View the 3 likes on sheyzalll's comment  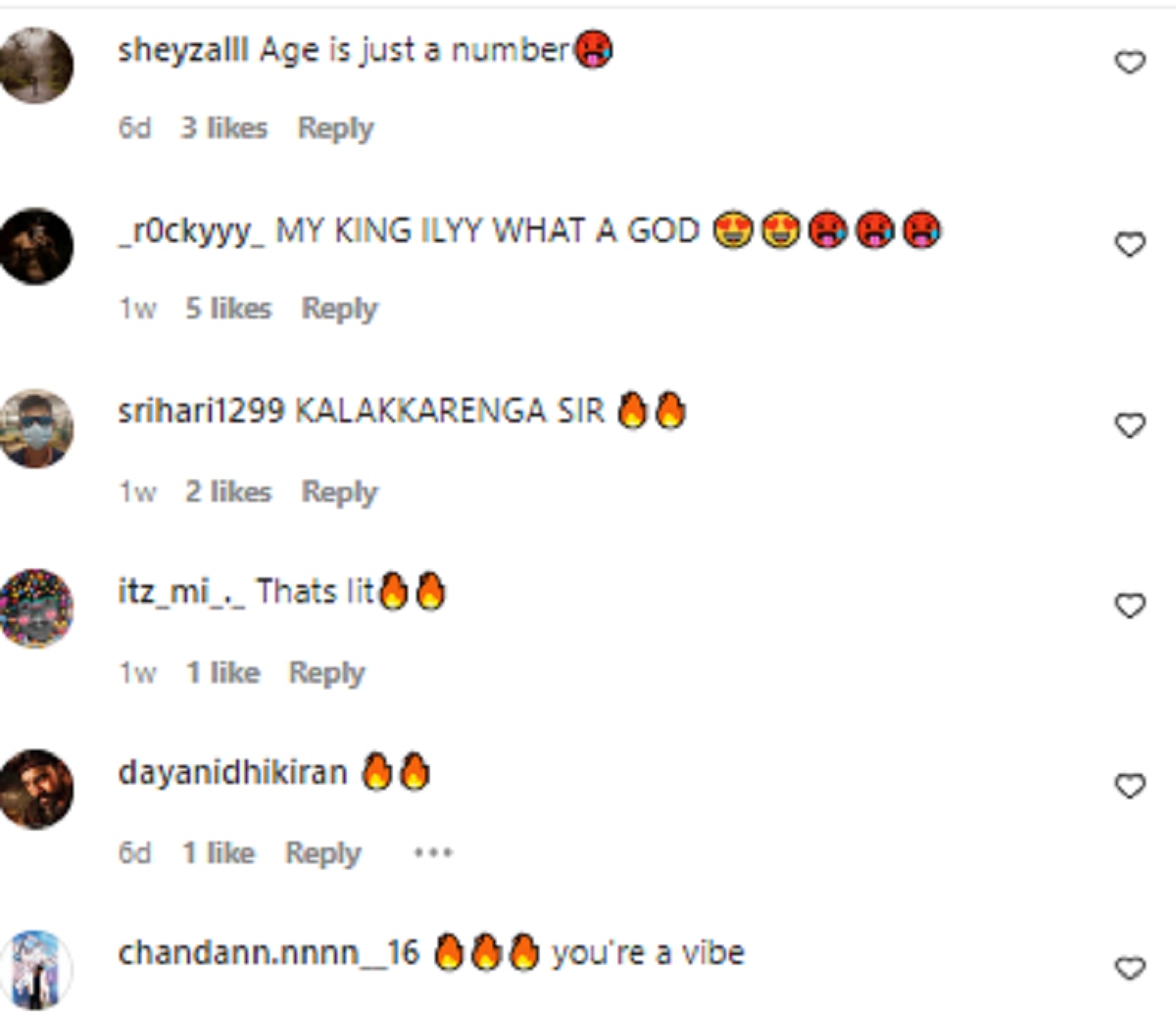point(223,128)
